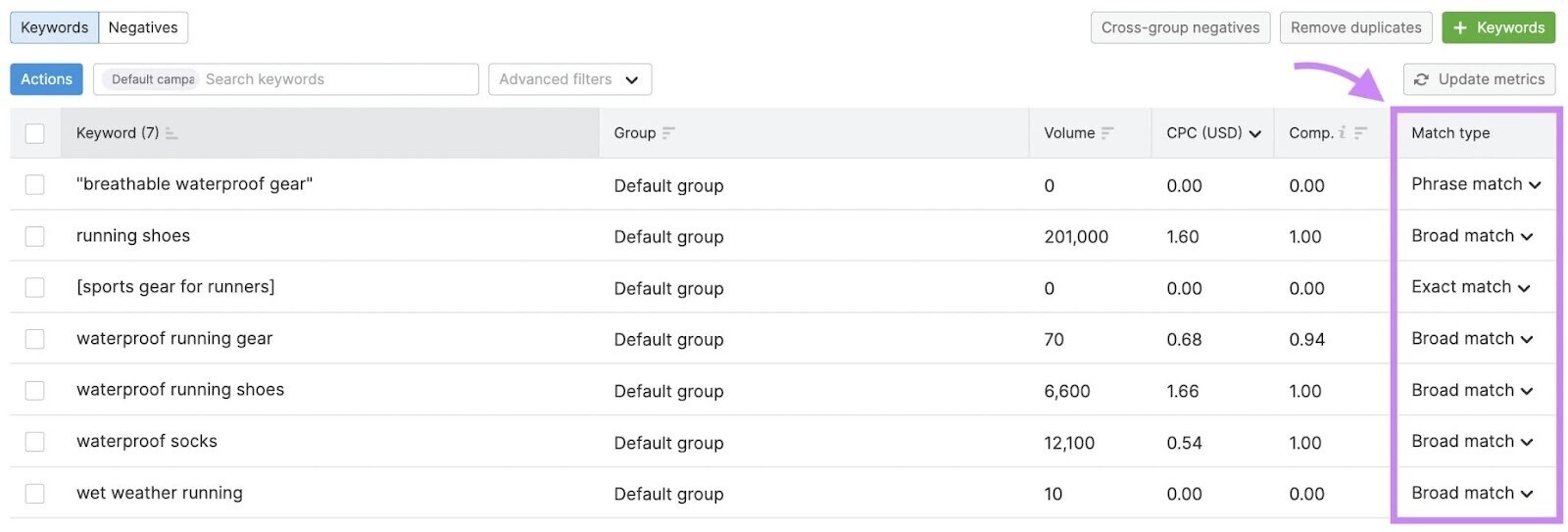Open match type dropdown for waterproof running gear

pyautogui.click(x=1472, y=339)
